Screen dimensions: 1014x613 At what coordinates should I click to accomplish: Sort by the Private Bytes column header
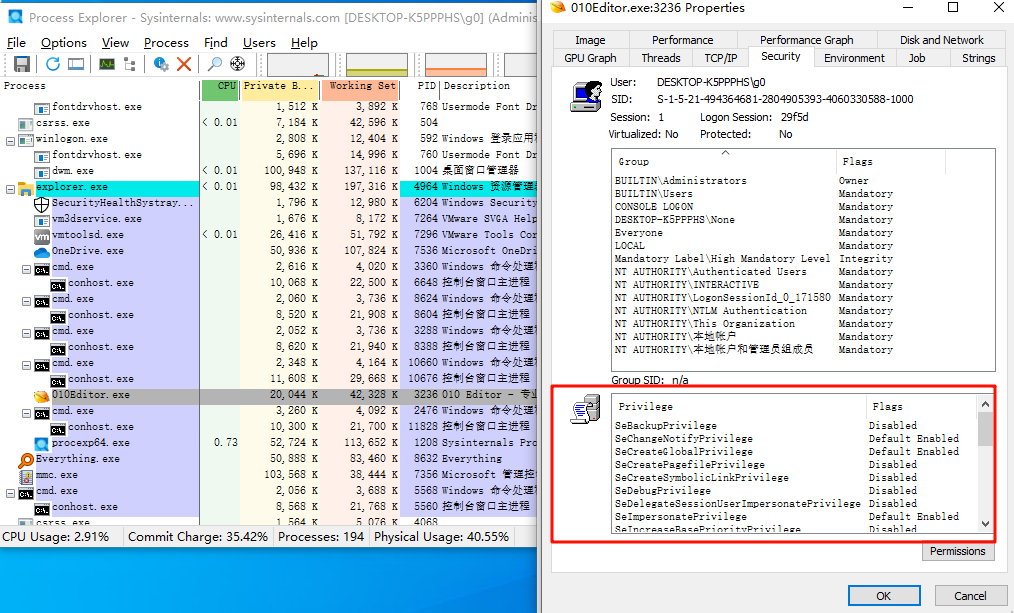pos(279,90)
